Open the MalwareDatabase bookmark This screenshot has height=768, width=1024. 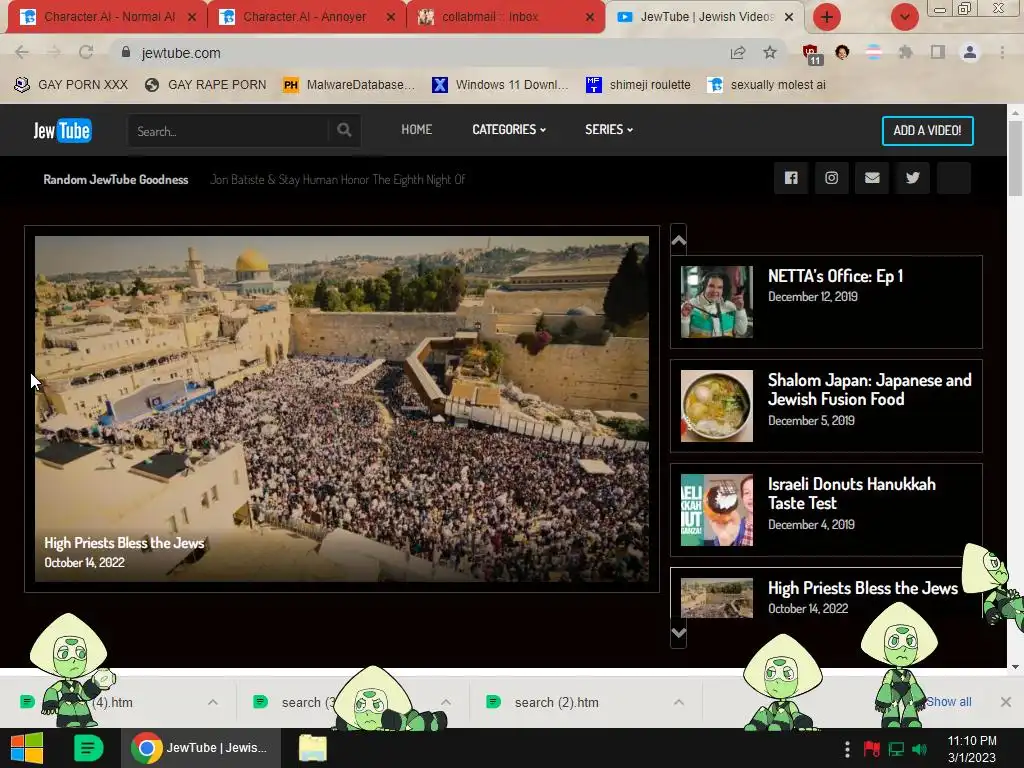point(349,85)
